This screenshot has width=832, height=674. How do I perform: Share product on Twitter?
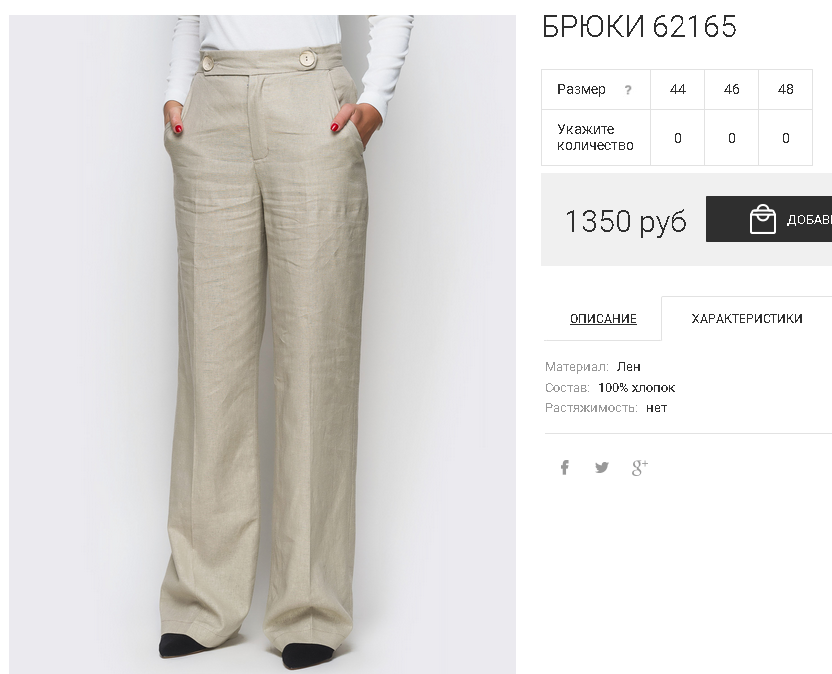(x=602, y=468)
